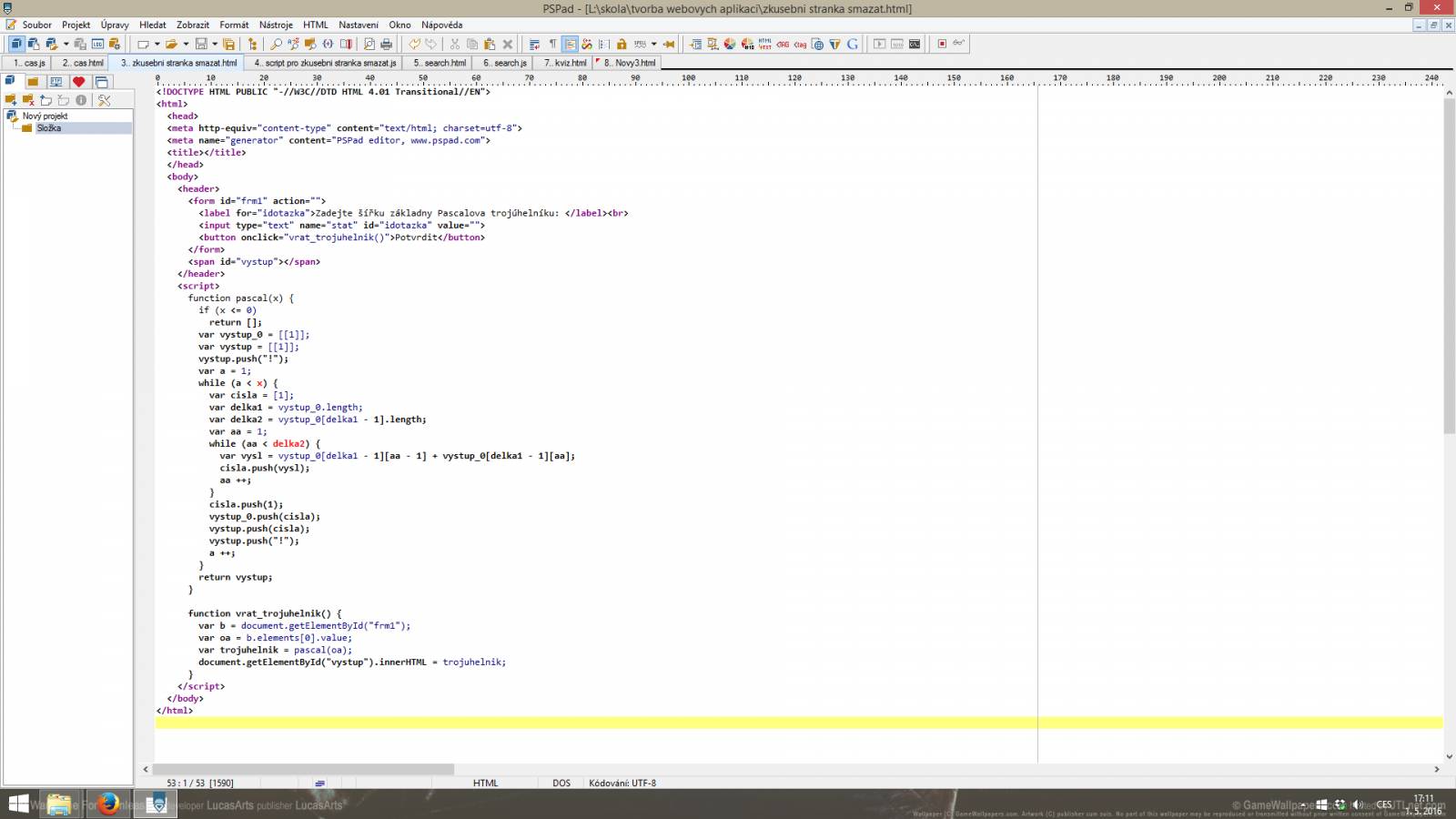Toggle special characters (pilcrow) display
This screenshot has height=819, width=1456.
click(x=552, y=44)
